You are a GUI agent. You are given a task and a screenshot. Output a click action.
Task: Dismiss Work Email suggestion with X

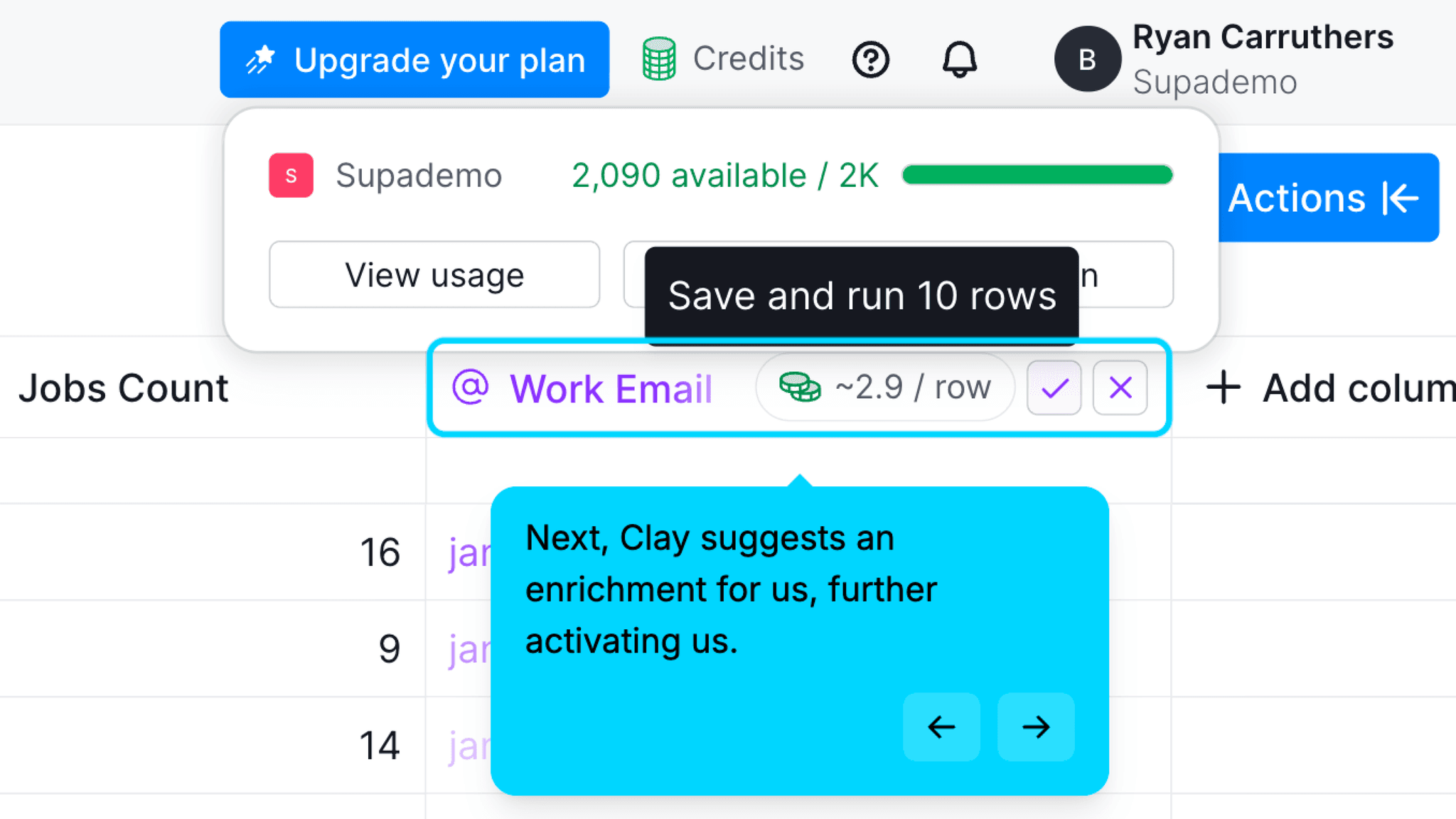click(1120, 388)
